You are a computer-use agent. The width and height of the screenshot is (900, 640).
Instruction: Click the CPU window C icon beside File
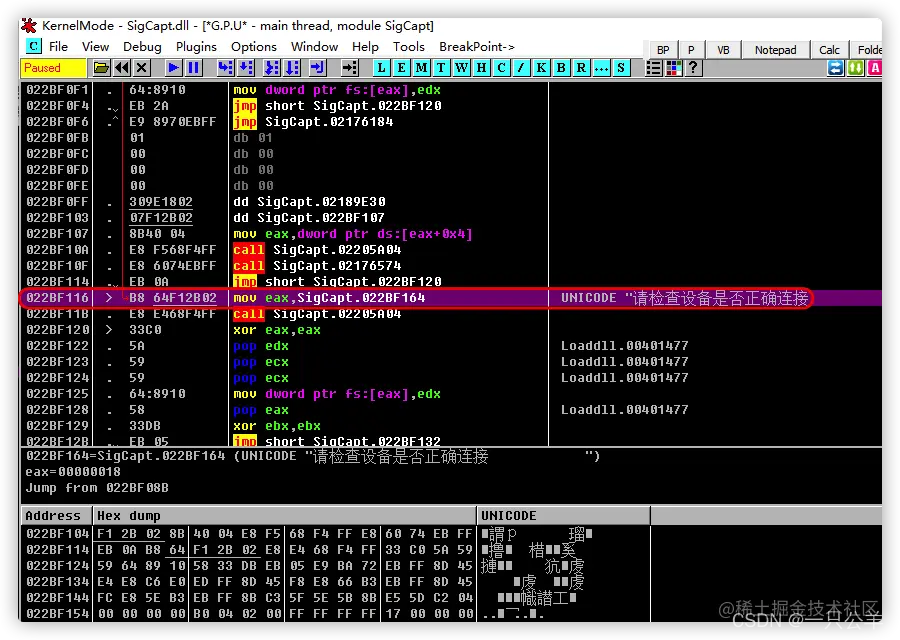[34, 46]
